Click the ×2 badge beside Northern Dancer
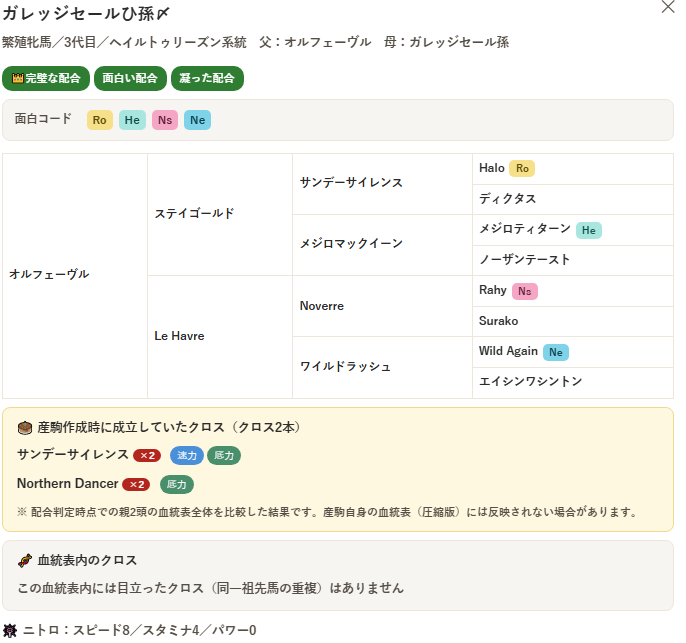The width and height of the screenshot is (686, 643). [136, 484]
